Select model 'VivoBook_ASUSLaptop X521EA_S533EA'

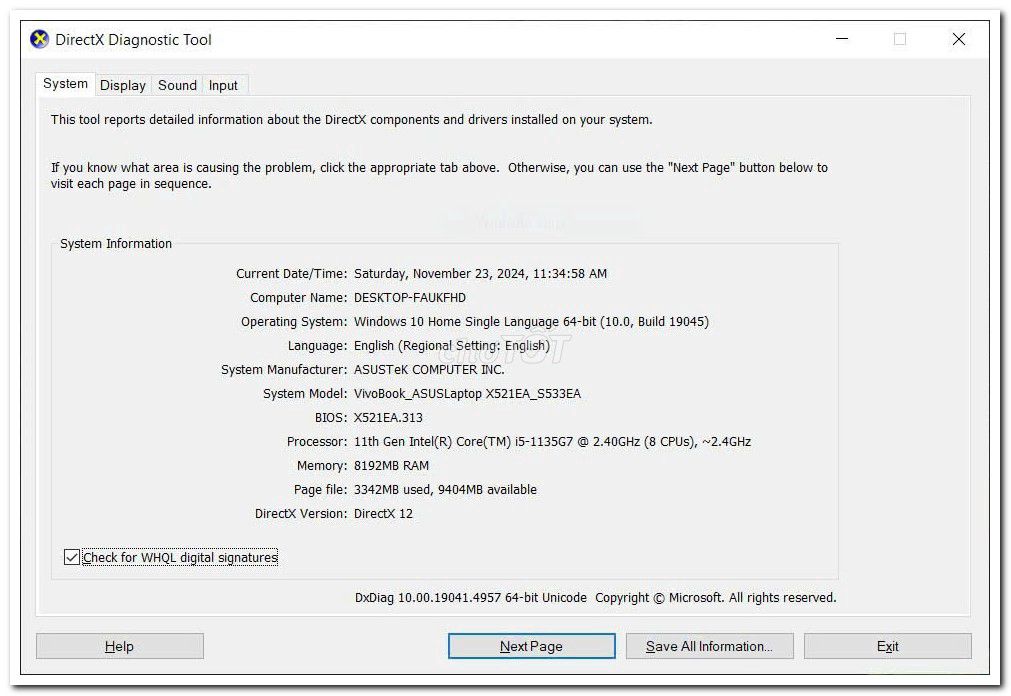pos(467,393)
